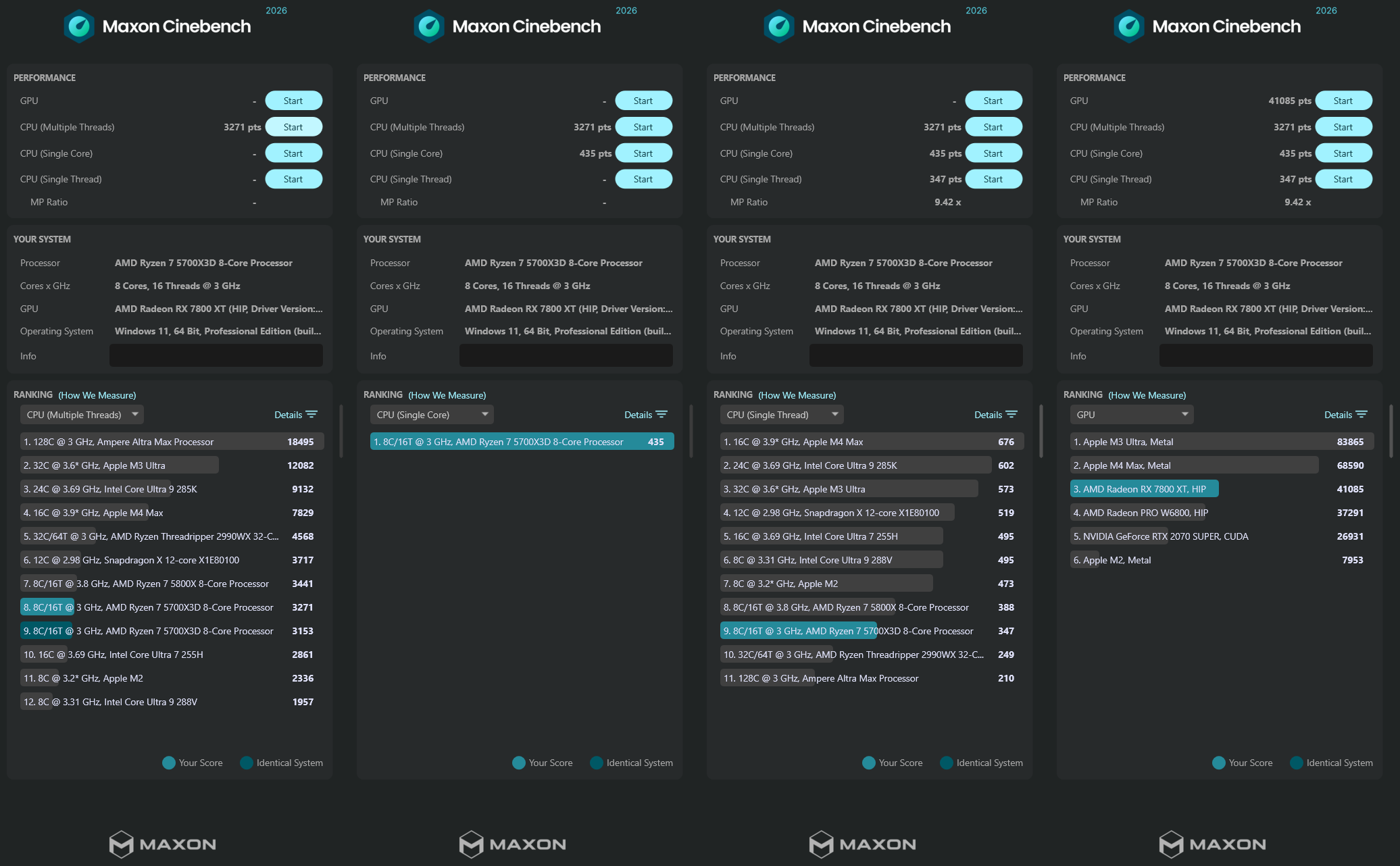
Task: Open How We Measure link in fourth window
Action: point(1147,395)
